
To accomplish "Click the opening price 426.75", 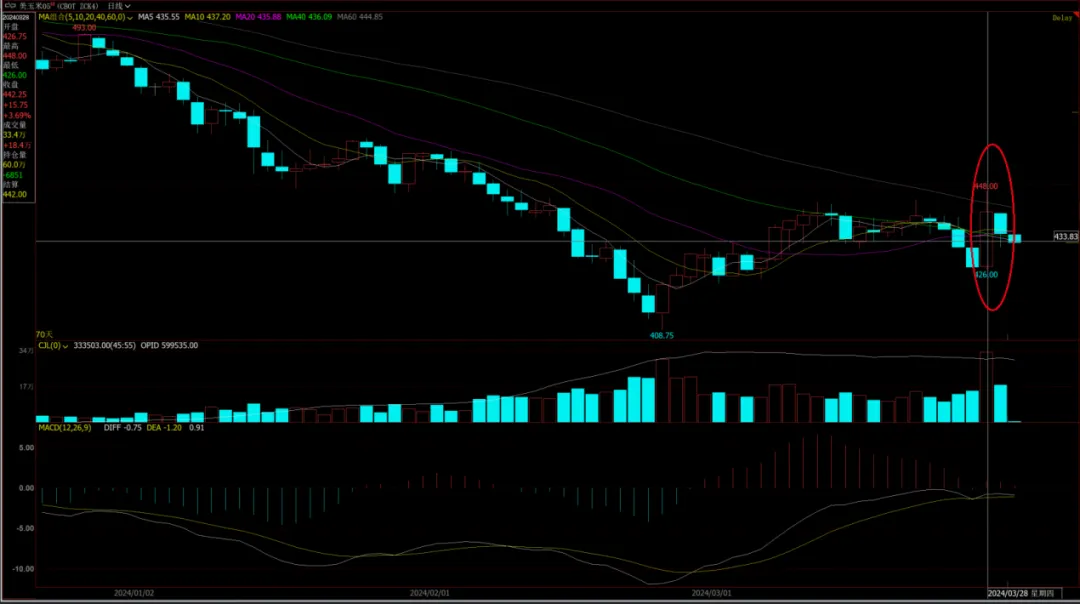I will pyautogui.click(x=14, y=37).
